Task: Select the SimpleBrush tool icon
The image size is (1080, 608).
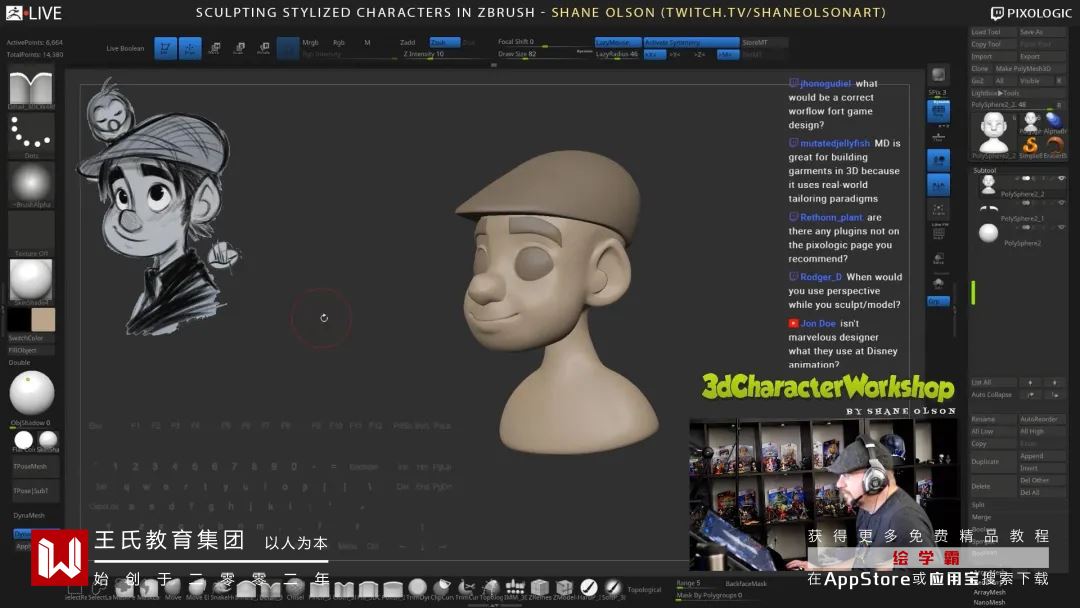Action: coord(1030,145)
